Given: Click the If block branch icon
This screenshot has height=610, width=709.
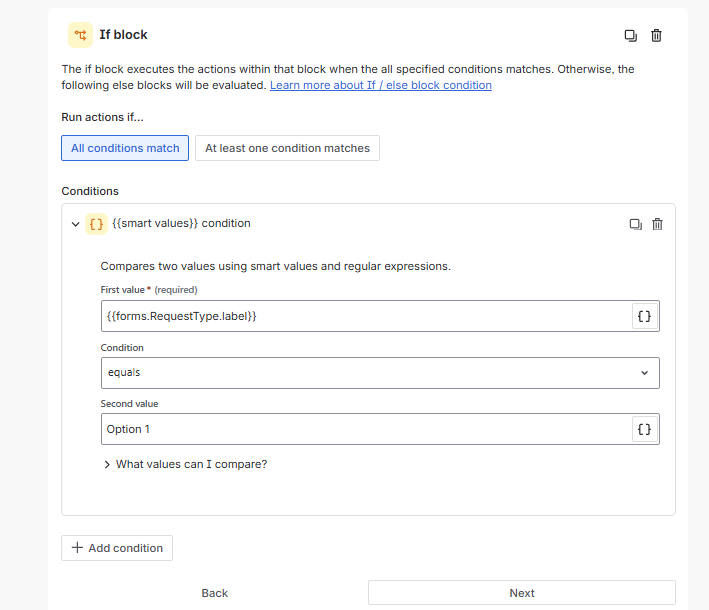Looking at the screenshot, I should [x=80, y=35].
